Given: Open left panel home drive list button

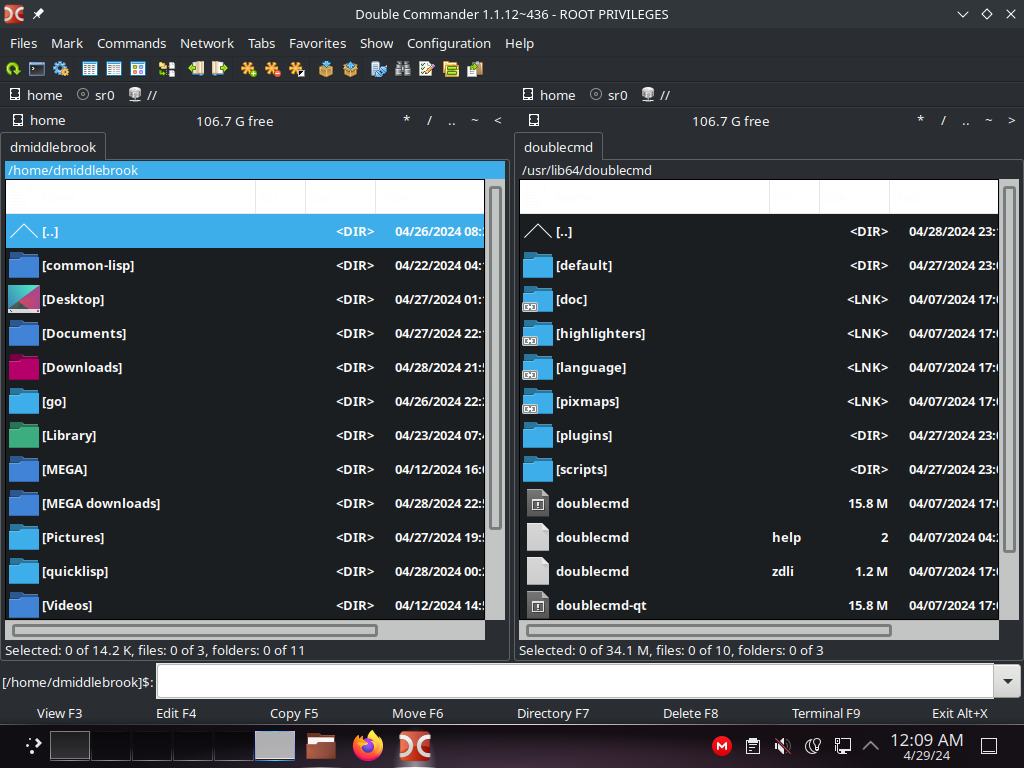Looking at the screenshot, I should click(39, 120).
